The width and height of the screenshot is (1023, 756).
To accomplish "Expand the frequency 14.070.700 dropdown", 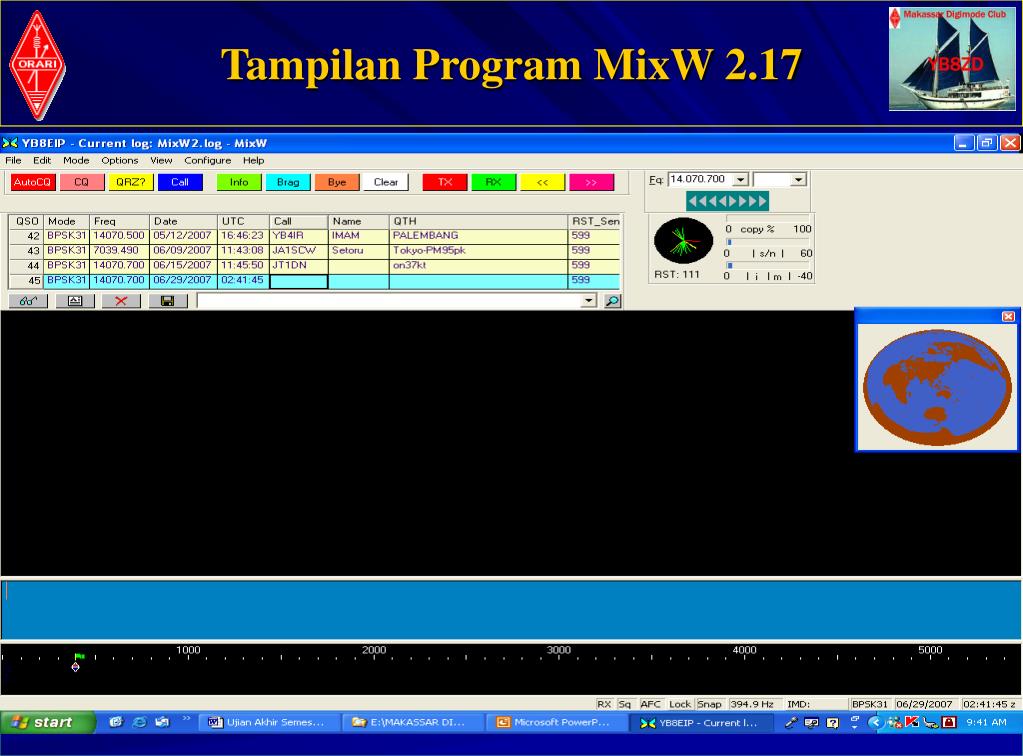I will coord(741,179).
